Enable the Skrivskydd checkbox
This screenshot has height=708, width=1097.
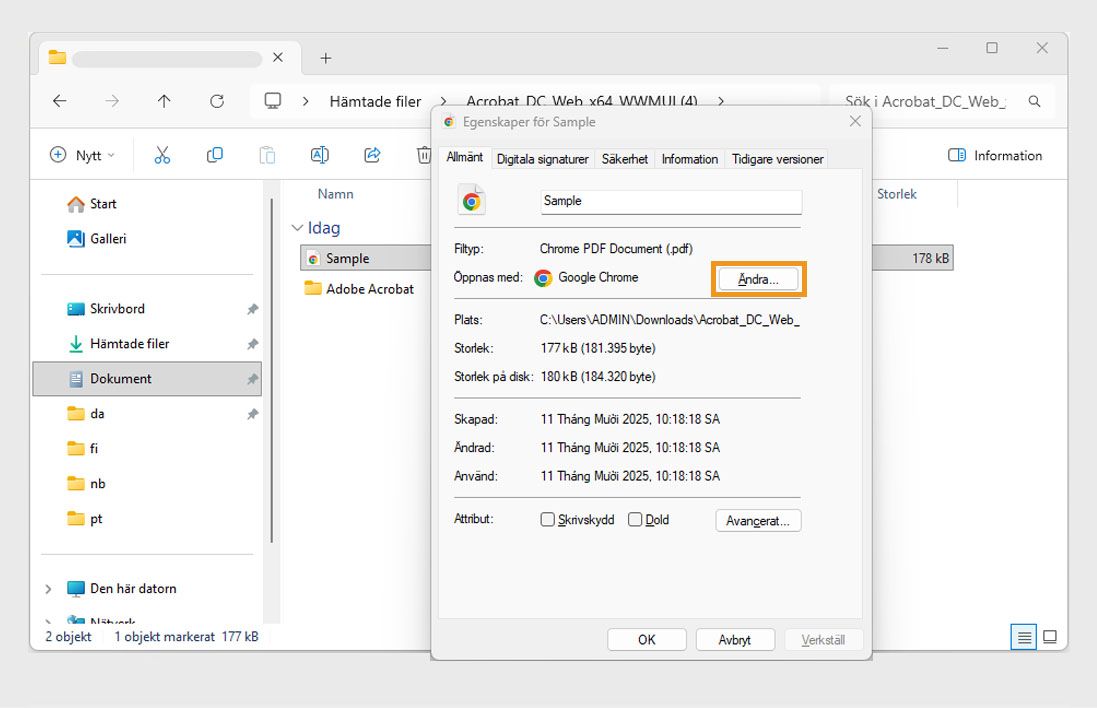(548, 519)
